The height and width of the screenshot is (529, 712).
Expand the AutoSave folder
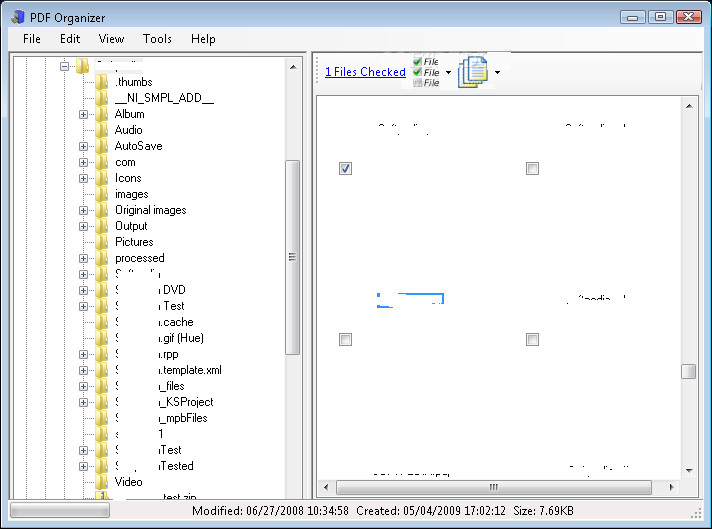point(83,146)
